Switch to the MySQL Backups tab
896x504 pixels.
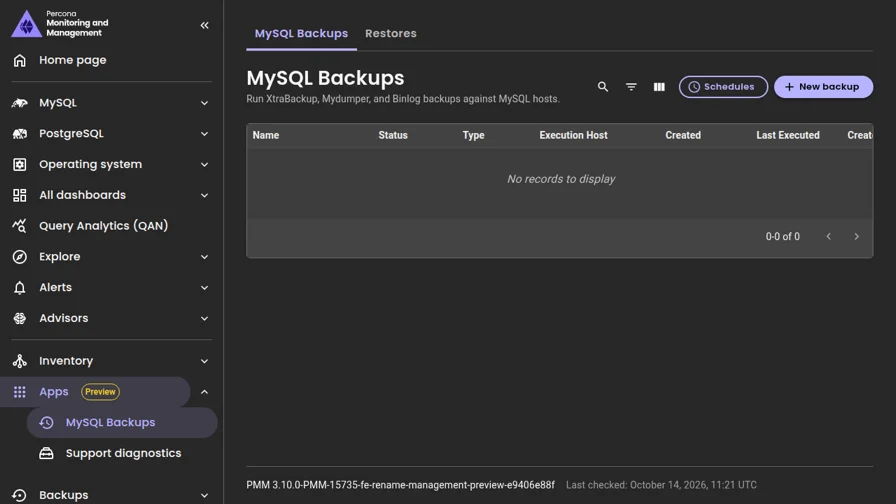301,34
